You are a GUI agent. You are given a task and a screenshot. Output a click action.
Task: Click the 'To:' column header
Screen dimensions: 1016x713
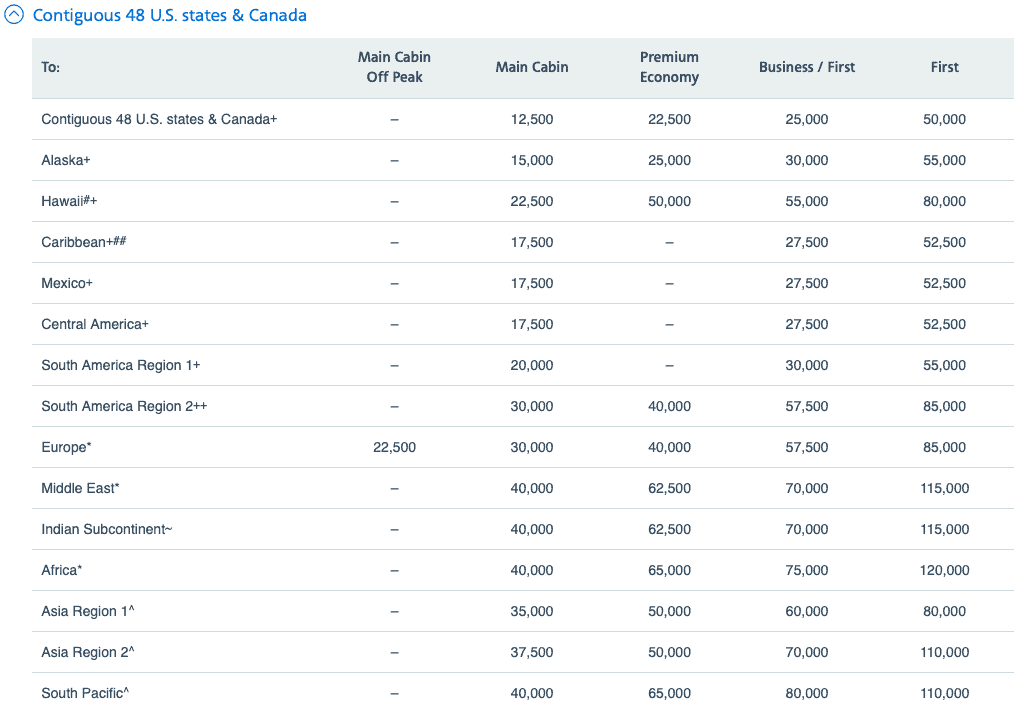[51, 67]
